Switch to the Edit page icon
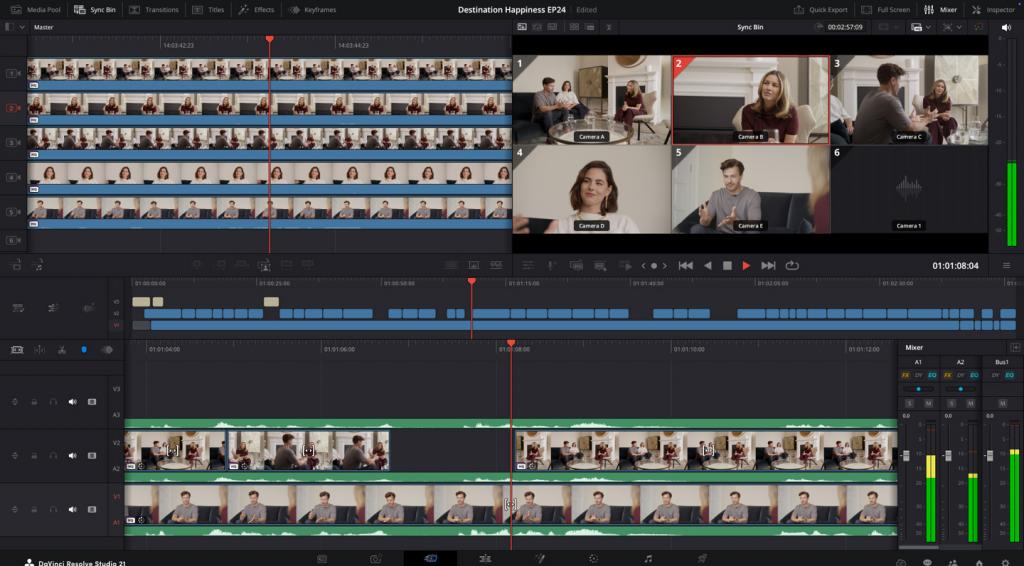The image size is (1024, 566). tap(485, 559)
